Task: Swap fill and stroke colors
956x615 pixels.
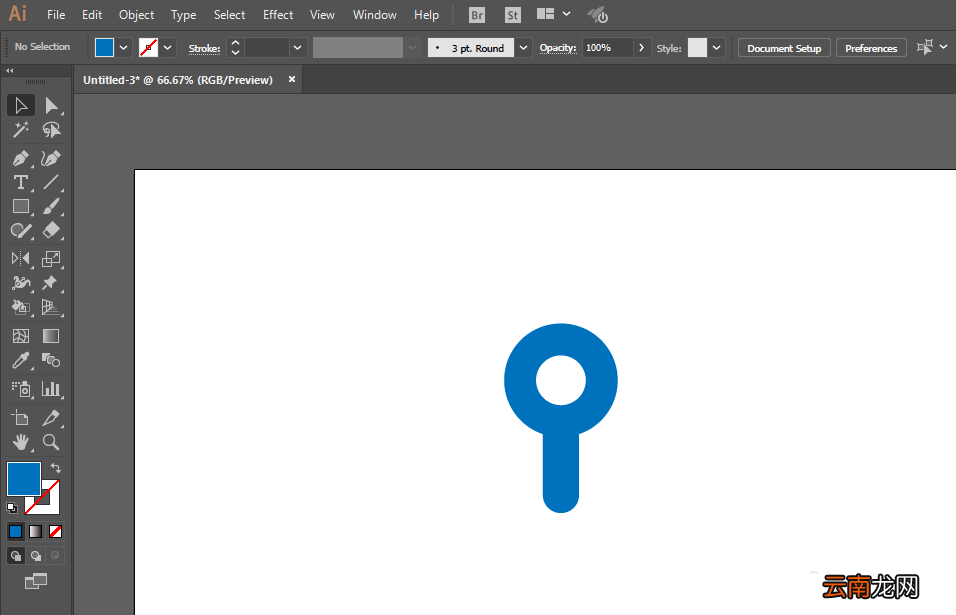Action: pos(55,468)
